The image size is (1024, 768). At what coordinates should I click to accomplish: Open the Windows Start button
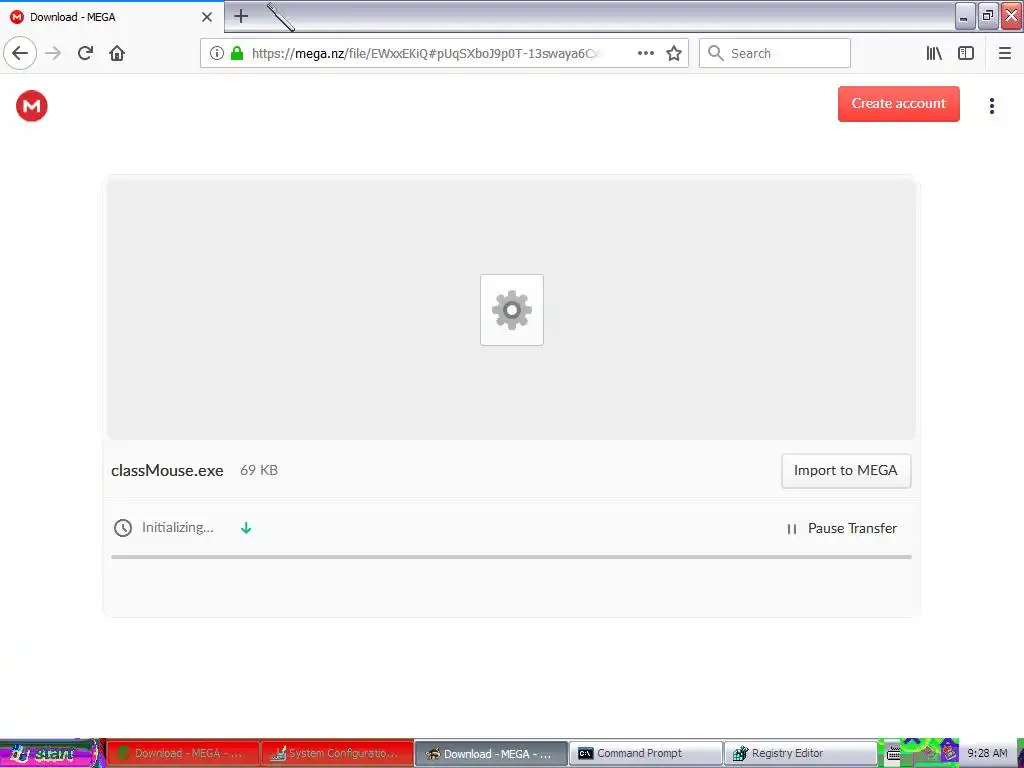click(51, 754)
